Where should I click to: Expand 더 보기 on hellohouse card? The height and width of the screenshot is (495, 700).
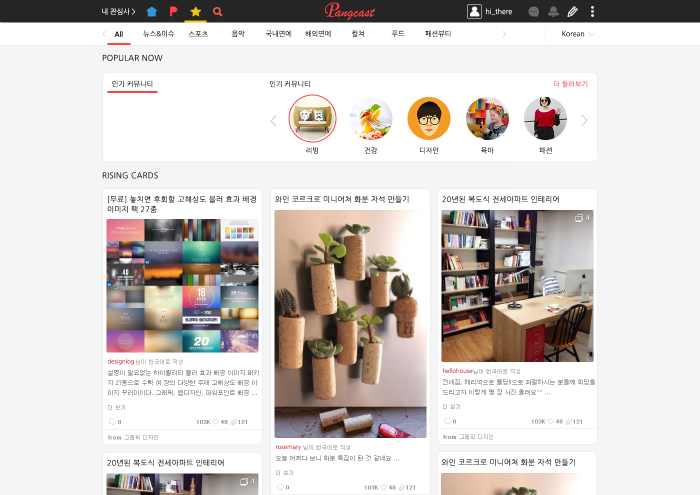[451, 407]
